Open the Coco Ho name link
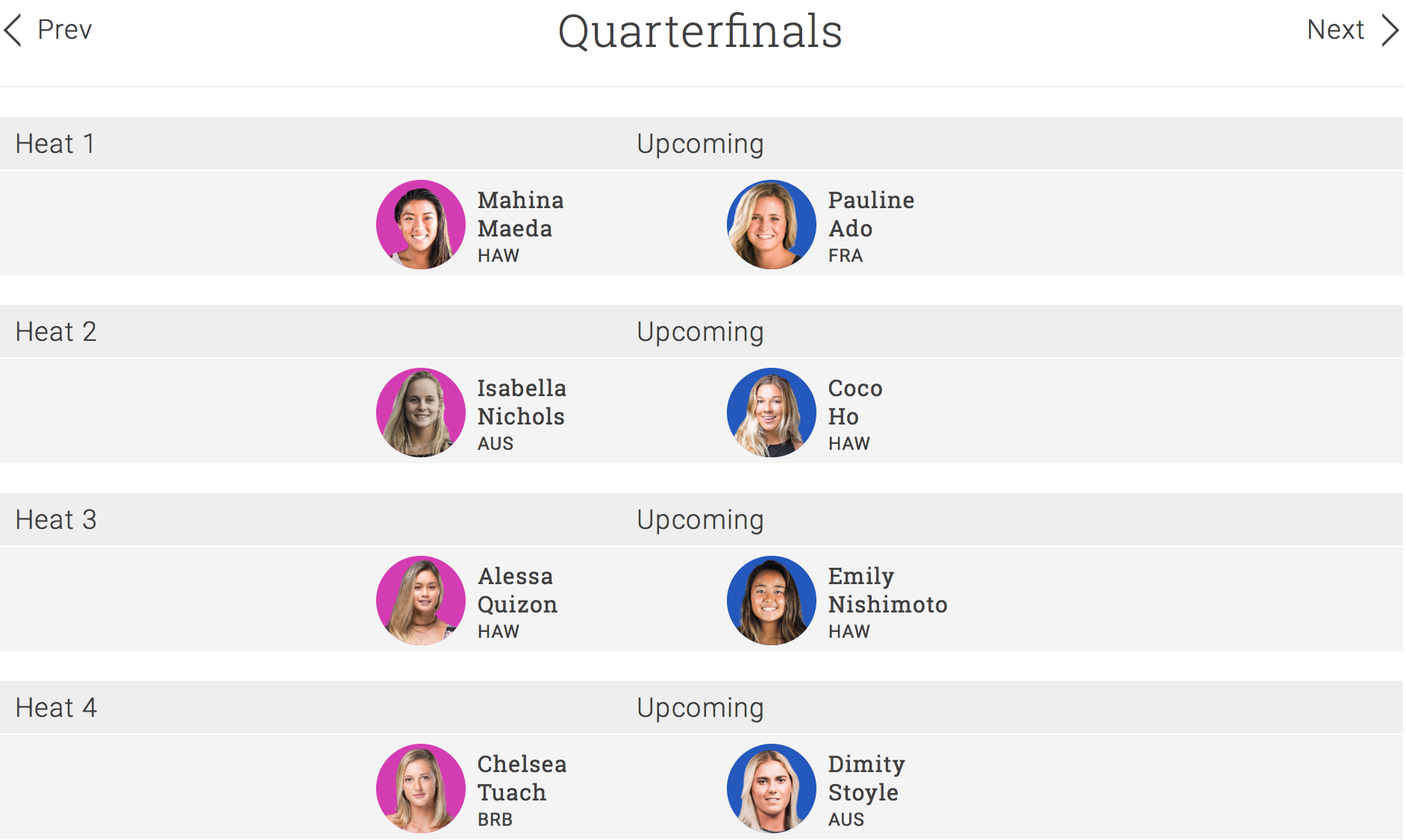The height and width of the screenshot is (840, 1406). (x=855, y=402)
